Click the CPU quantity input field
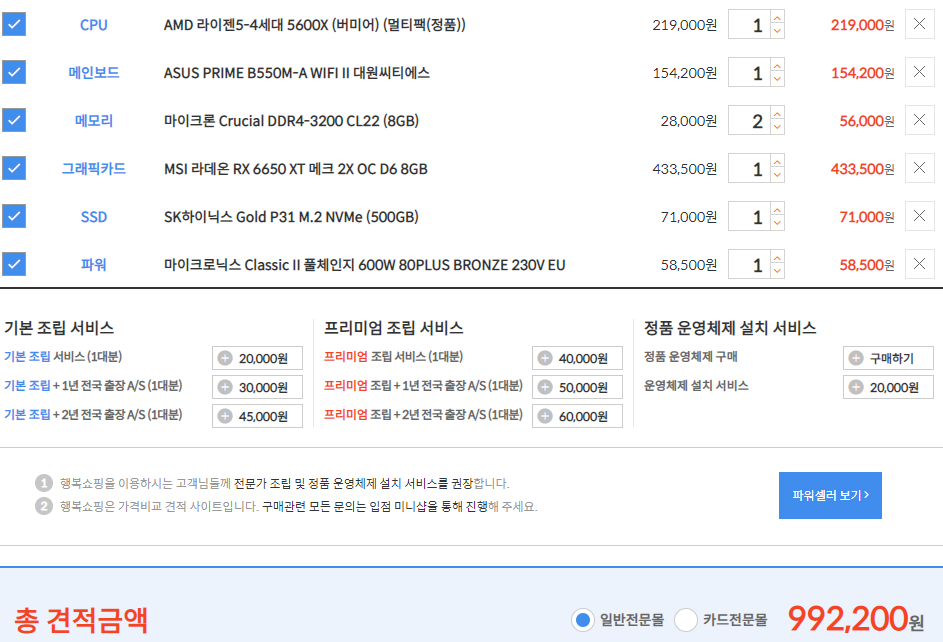943x642 pixels. pos(749,25)
